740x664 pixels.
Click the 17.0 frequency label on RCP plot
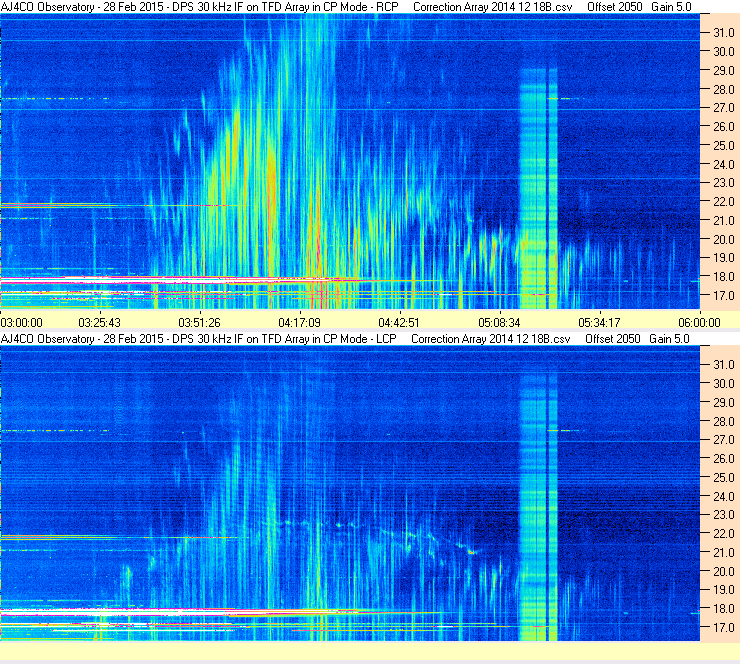tap(724, 295)
